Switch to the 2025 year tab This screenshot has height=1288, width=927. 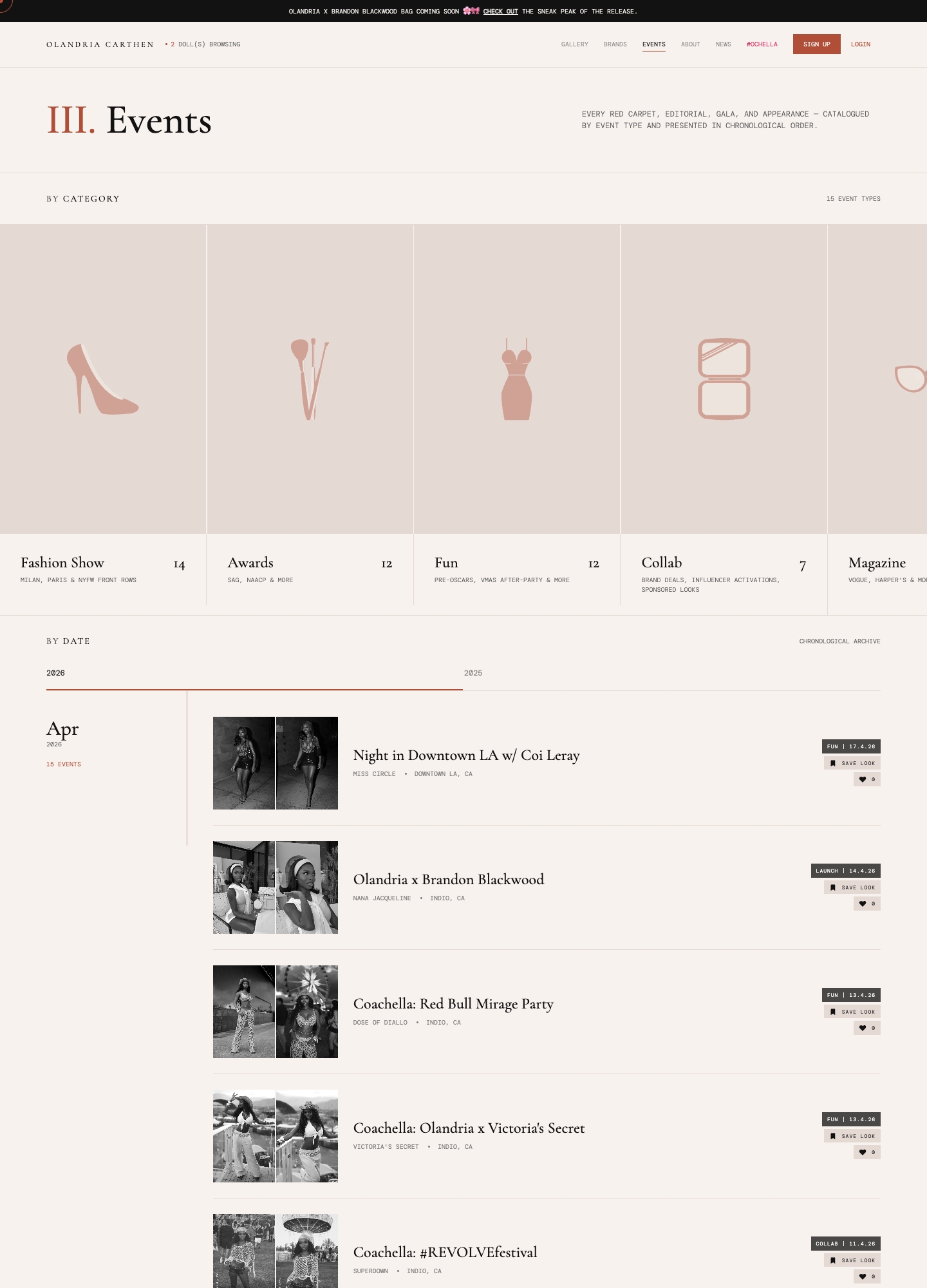(473, 673)
